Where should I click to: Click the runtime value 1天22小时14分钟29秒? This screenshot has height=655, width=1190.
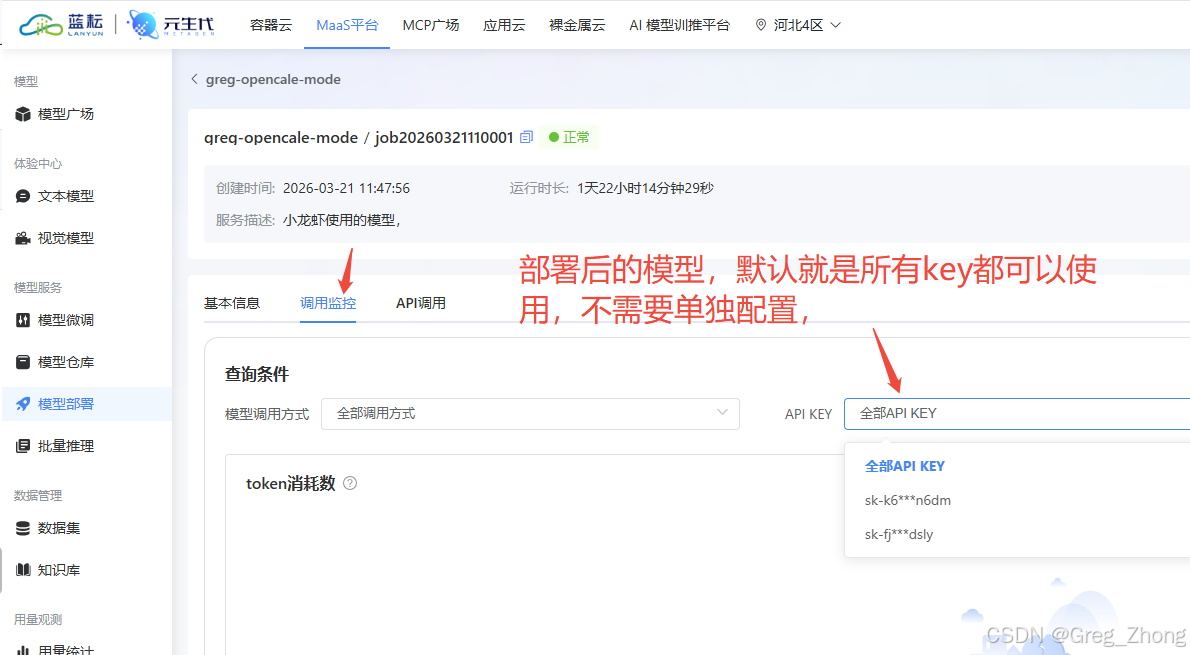[x=645, y=188]
